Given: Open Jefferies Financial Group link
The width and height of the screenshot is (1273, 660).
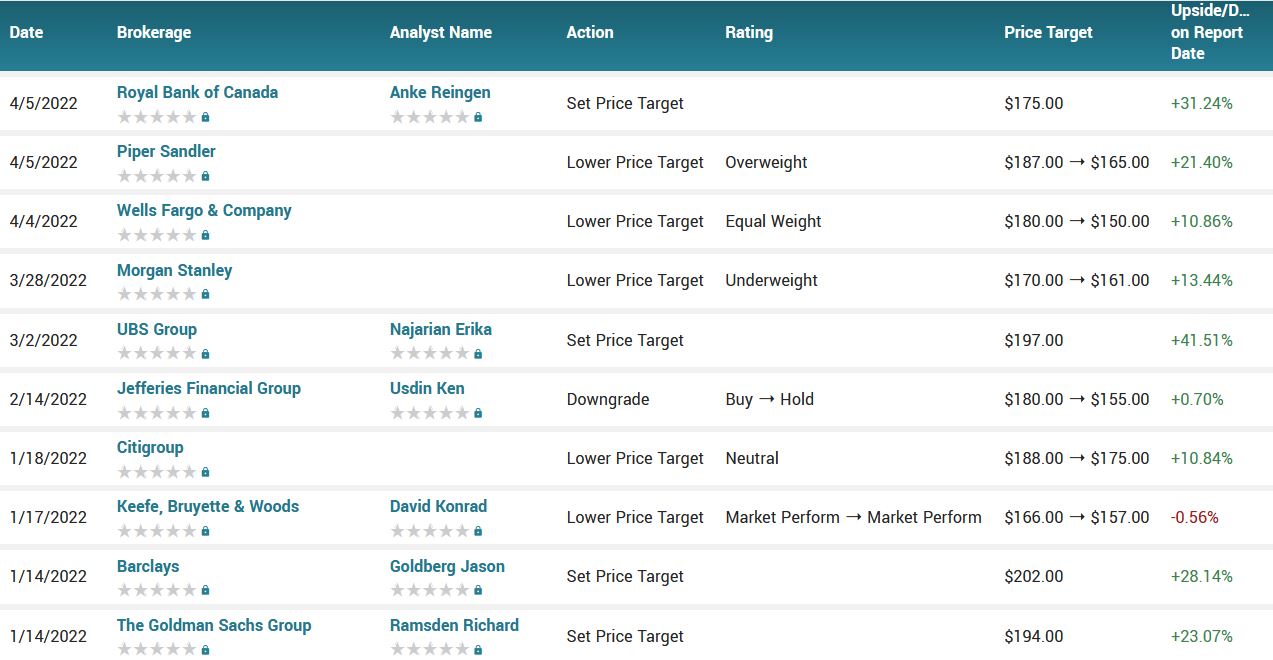Looking at the screenshot, I should coord(209,388).
